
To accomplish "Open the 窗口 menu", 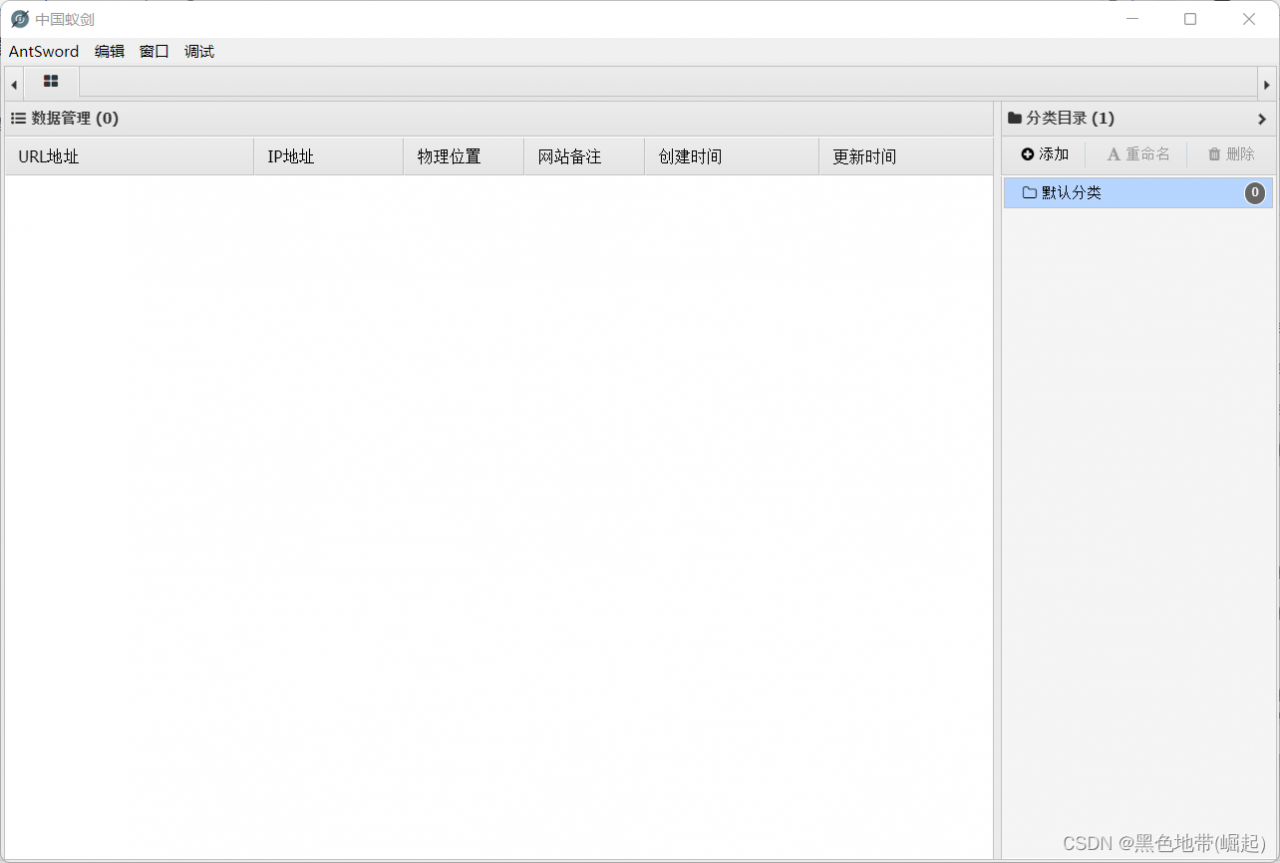I will [154, 51].
